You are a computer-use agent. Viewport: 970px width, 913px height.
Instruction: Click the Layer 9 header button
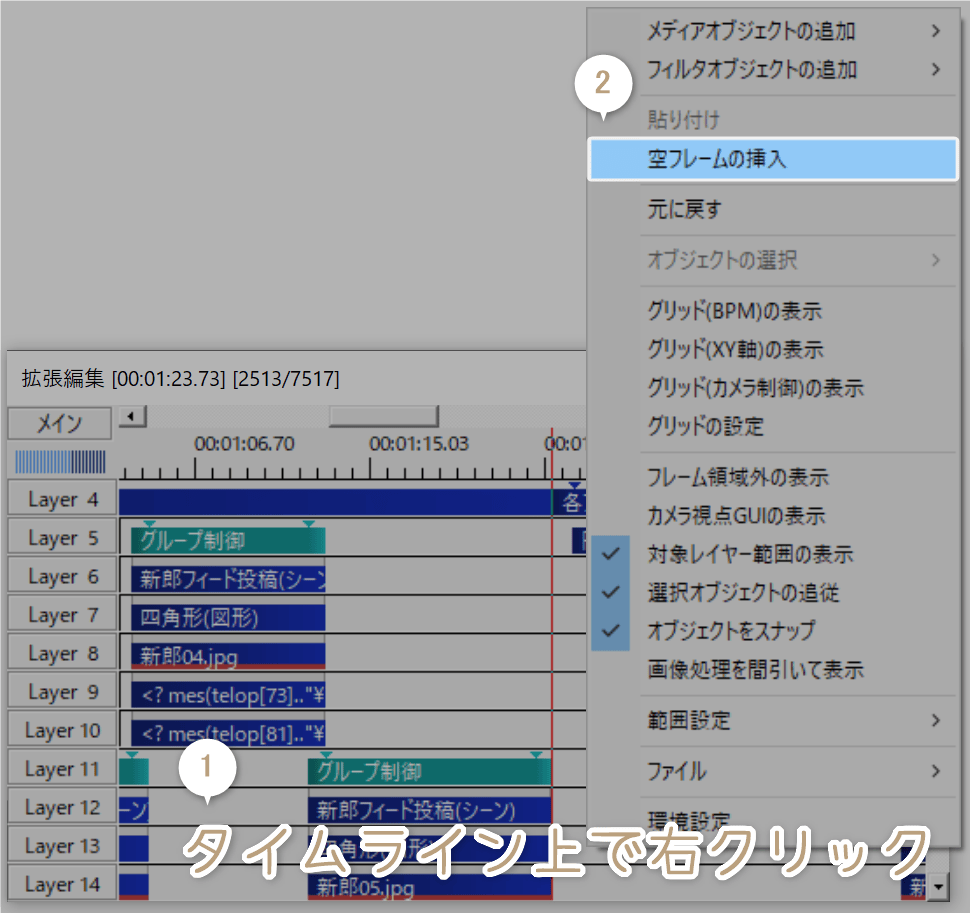tap(62, 692)
